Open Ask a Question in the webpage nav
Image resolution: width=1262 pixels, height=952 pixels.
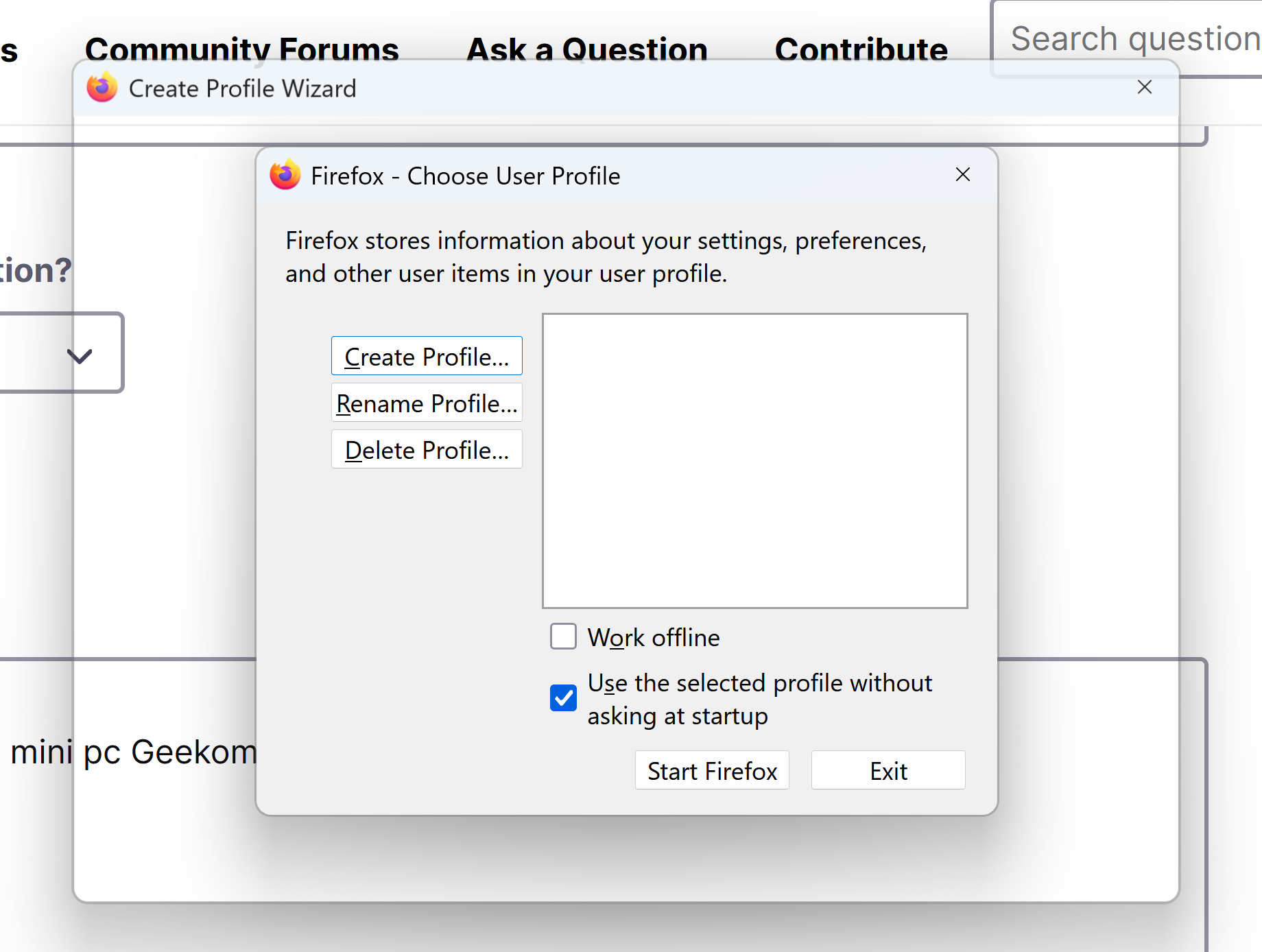click(587, 50)
